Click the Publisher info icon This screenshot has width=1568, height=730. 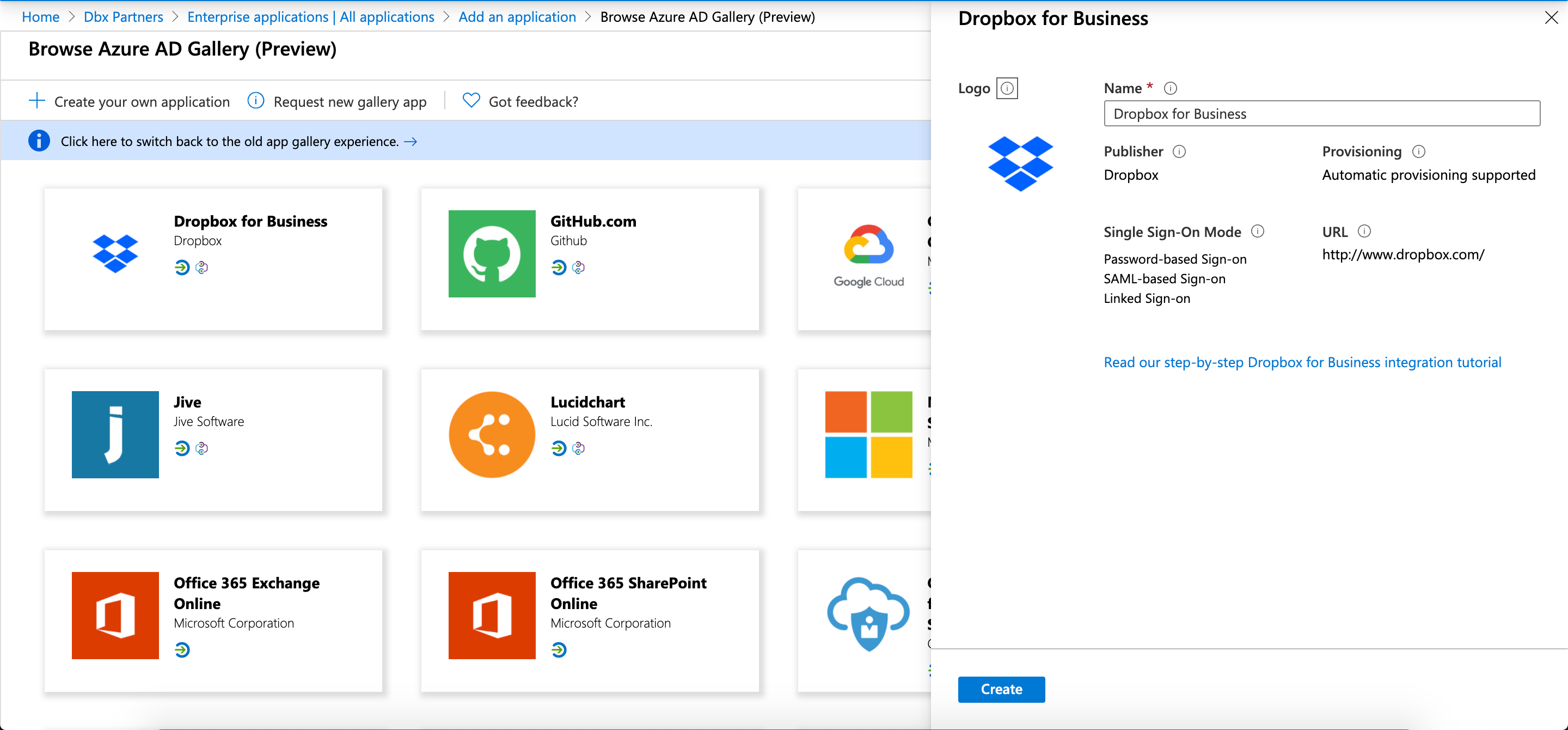tap(1179, 151)
